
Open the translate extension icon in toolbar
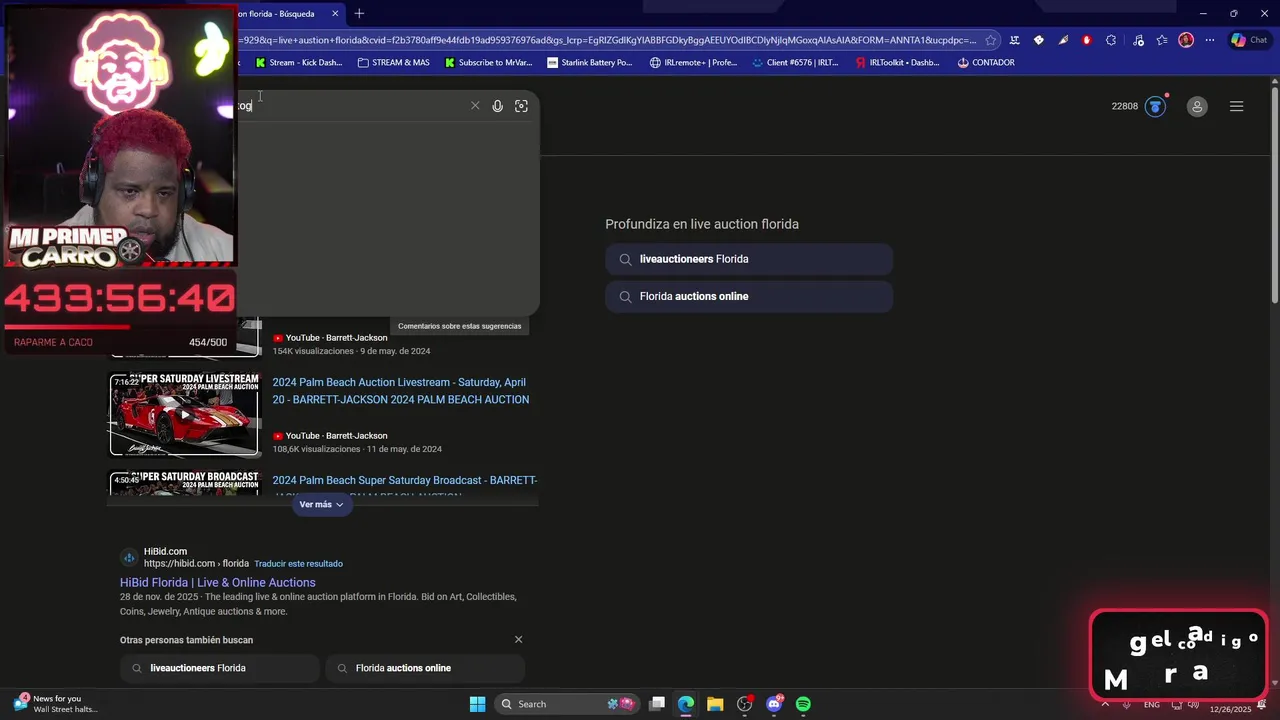coord(1014,40)
